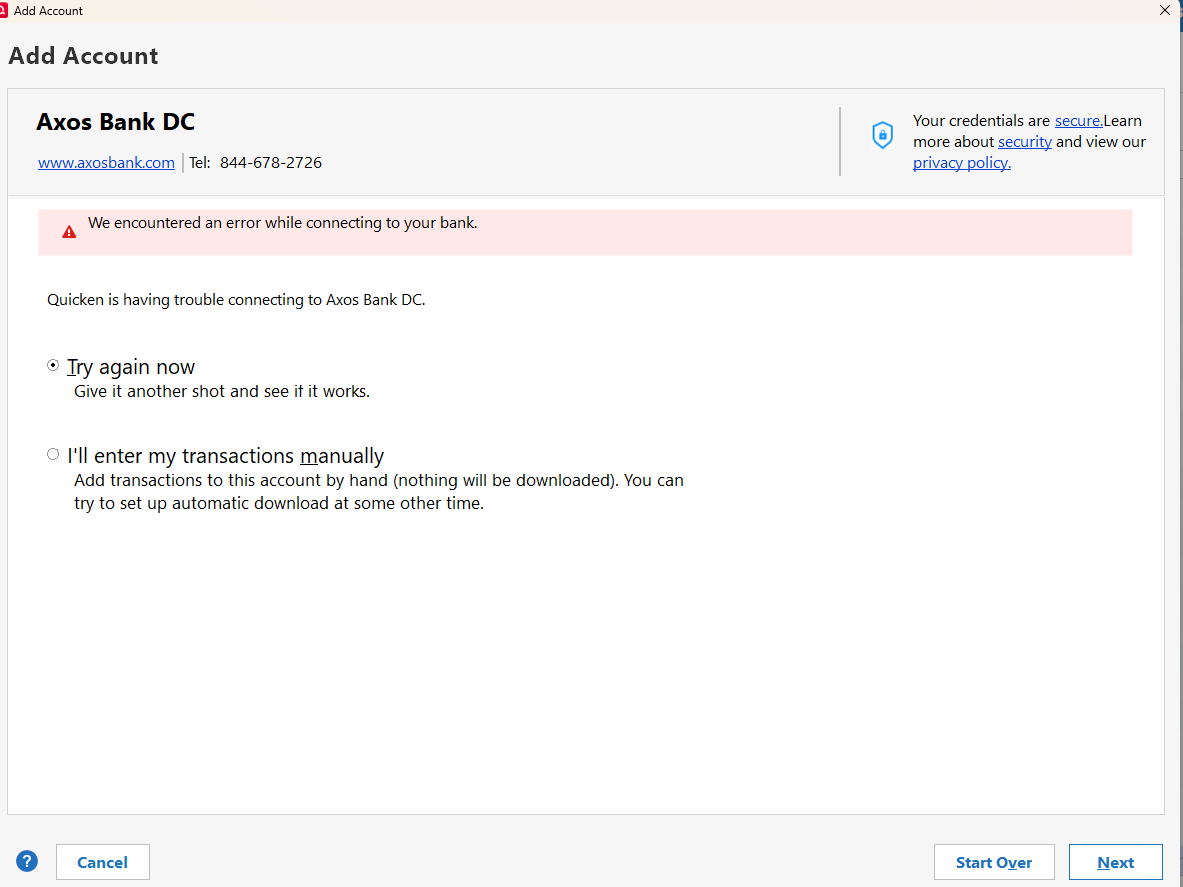Open the secure credentials link
1183x887 pixels.
pyautogui.click(x=1078, y=121)
